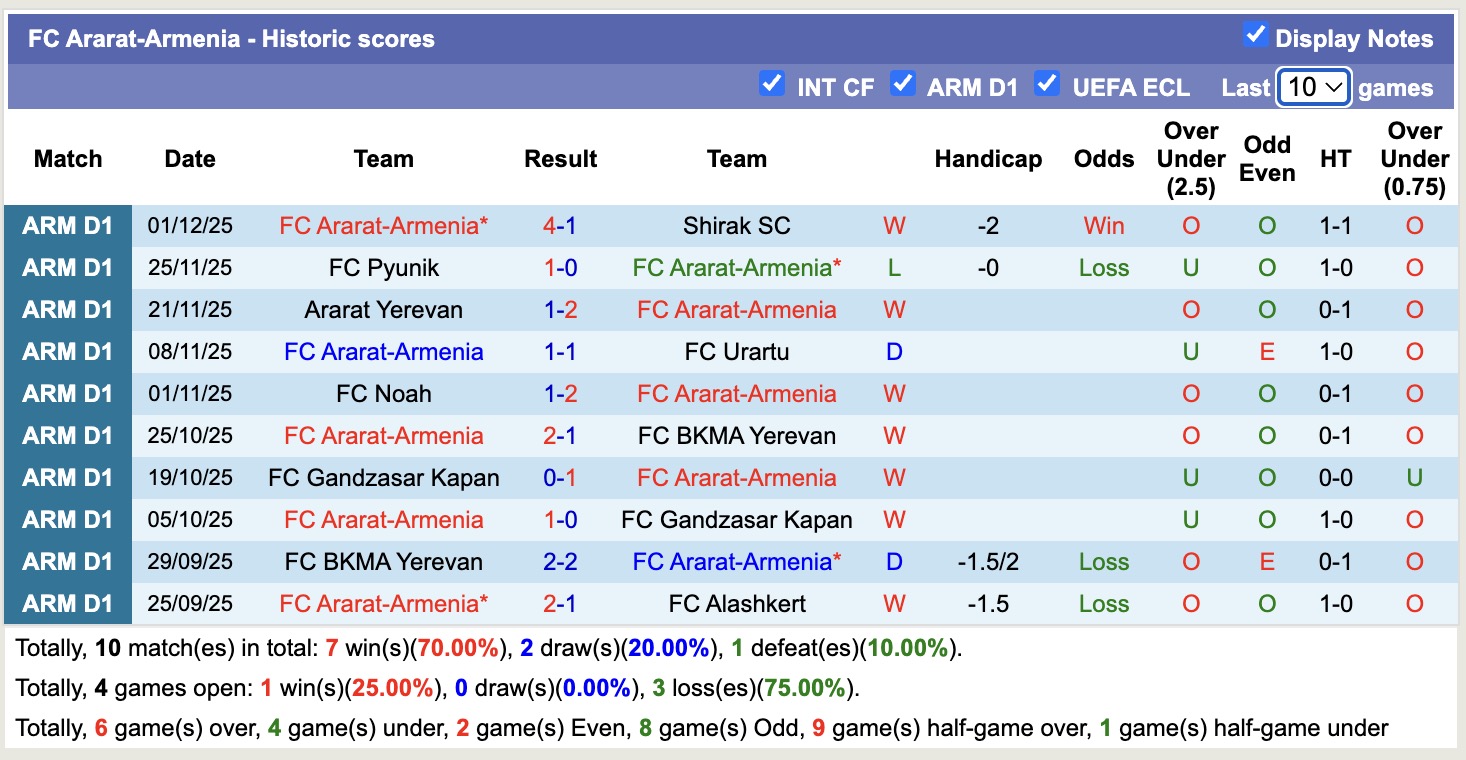1466x760 pixels.
Task: Select the Win odds entry
Action: (x=1103, y=225)
